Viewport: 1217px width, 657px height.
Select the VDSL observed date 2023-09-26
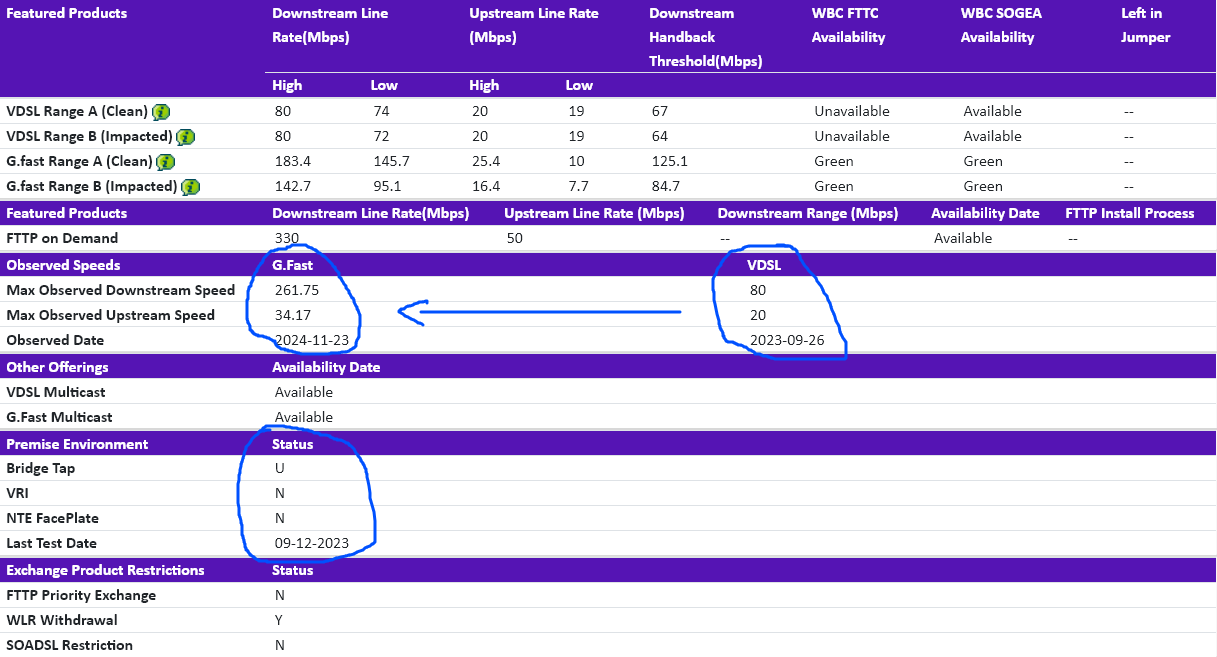pyautogui.click(x=785, y=340)
